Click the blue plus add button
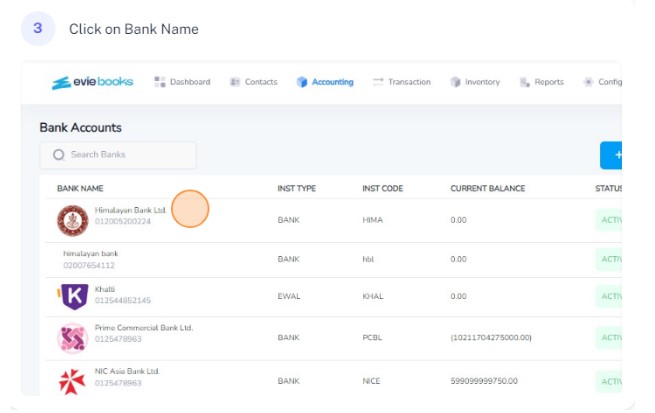The width and height of the screenshot is (655, 413). tap(611, 155)
